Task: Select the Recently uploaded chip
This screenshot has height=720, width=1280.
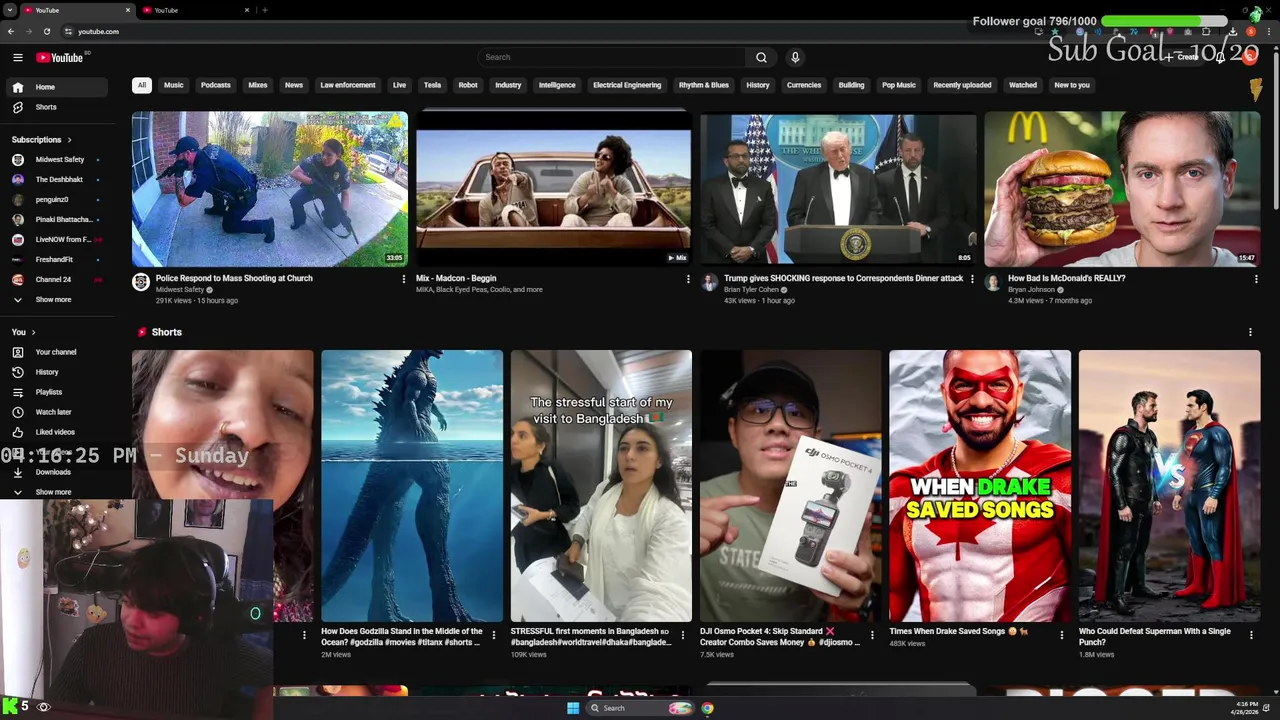Action: point(962,85)
